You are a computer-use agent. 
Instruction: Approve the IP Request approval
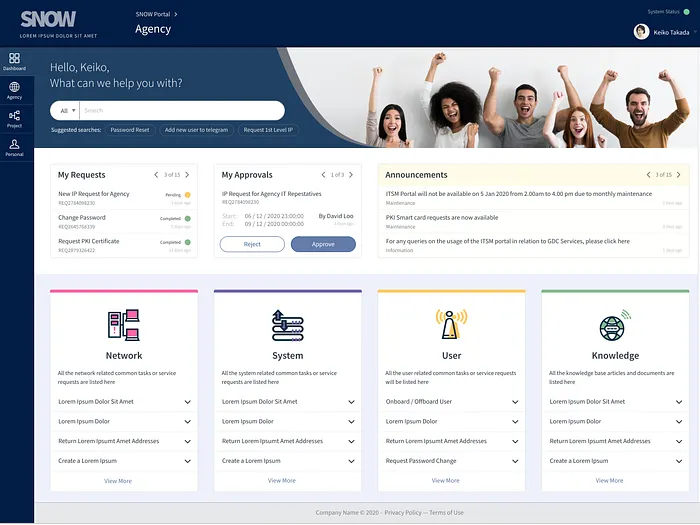pyautogui.click(x=323, y=244)
